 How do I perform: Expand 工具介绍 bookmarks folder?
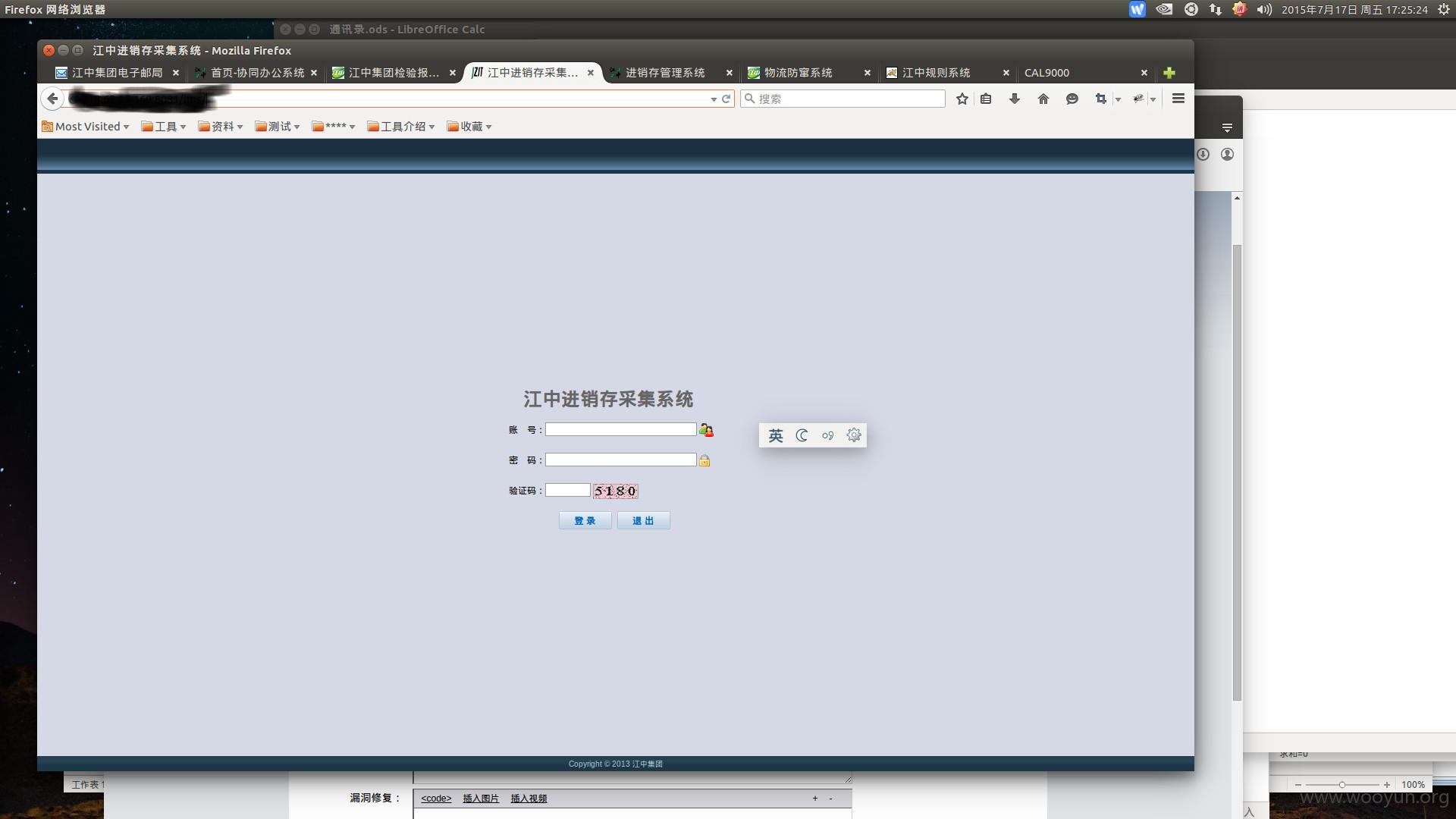pos(401,127)
